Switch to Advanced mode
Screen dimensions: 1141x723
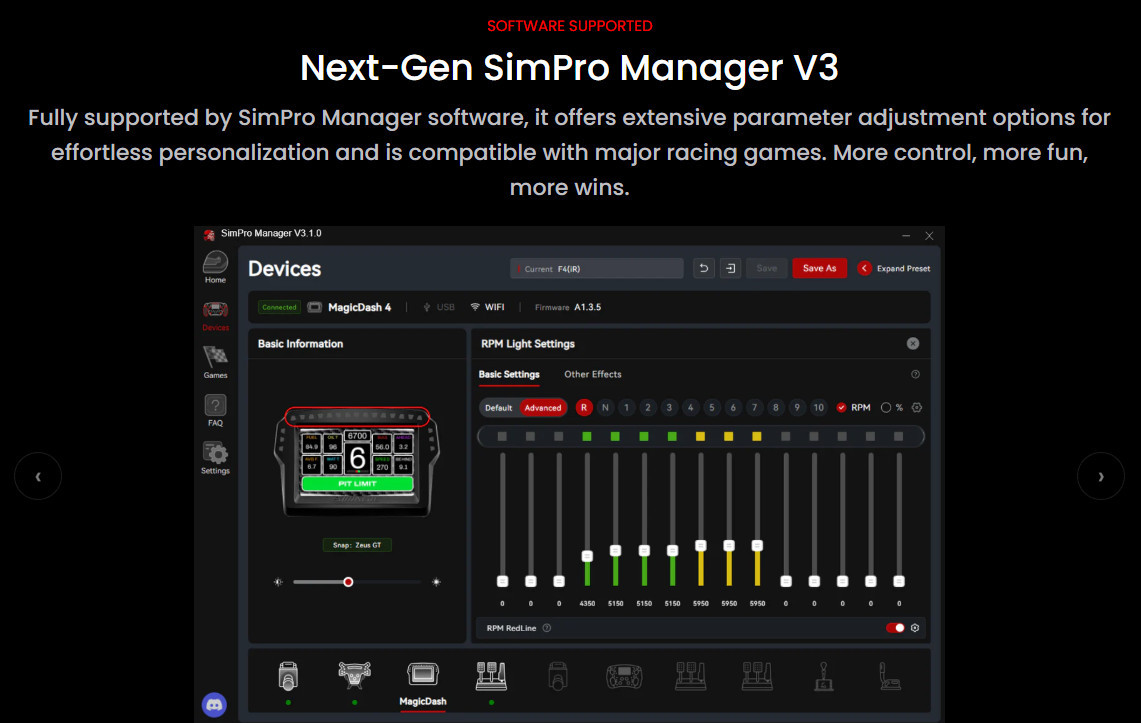(x=543, y=407)
